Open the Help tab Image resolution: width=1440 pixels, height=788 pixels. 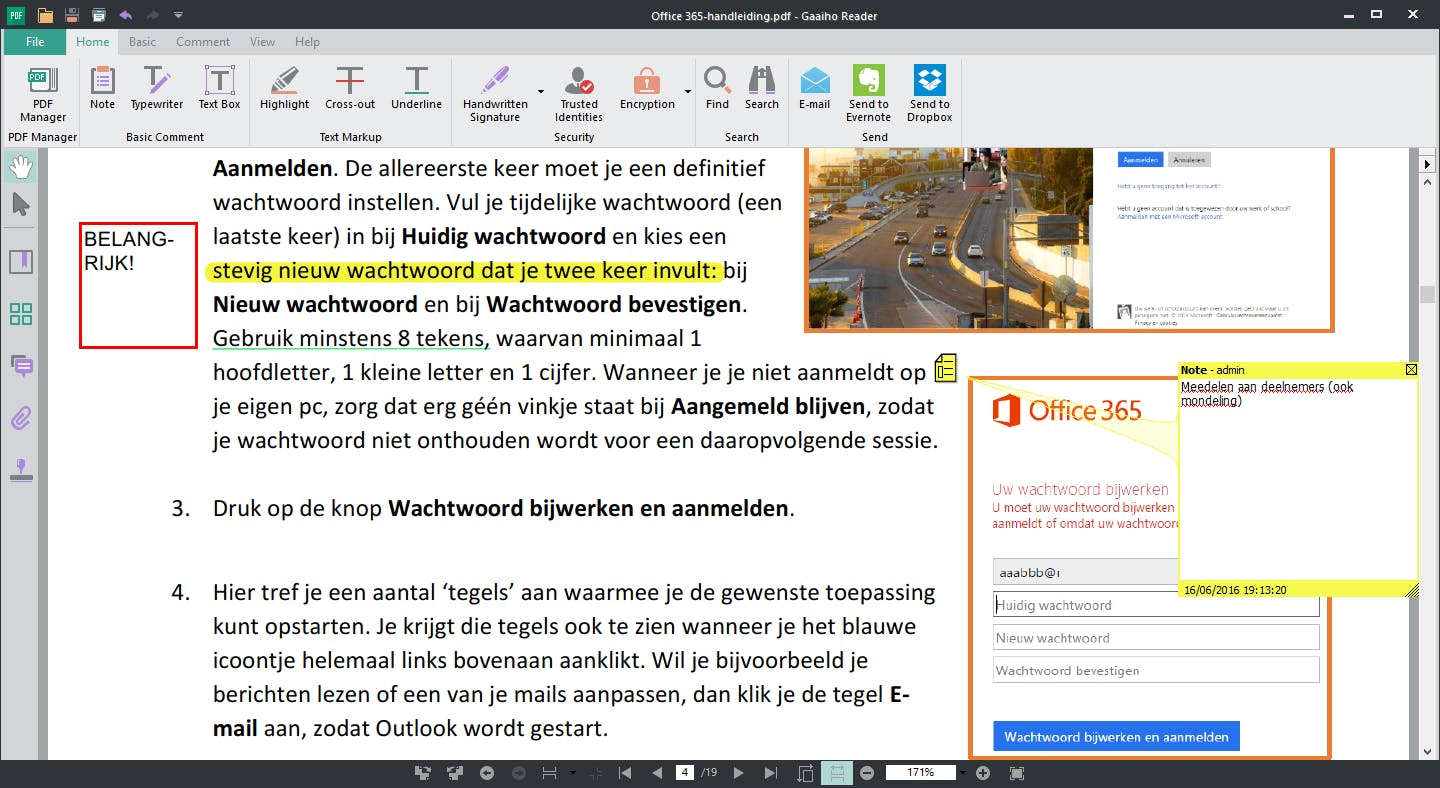click(x=307, y=42)
